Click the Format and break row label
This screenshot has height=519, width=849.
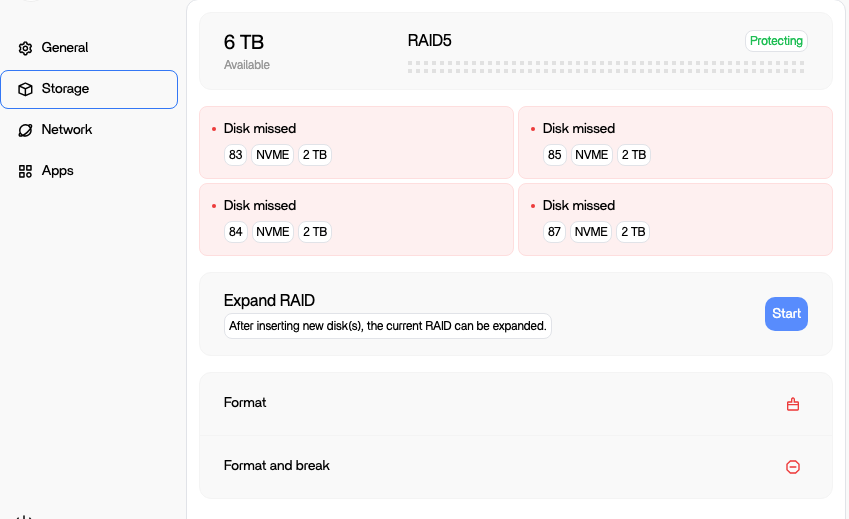[277, 465]
